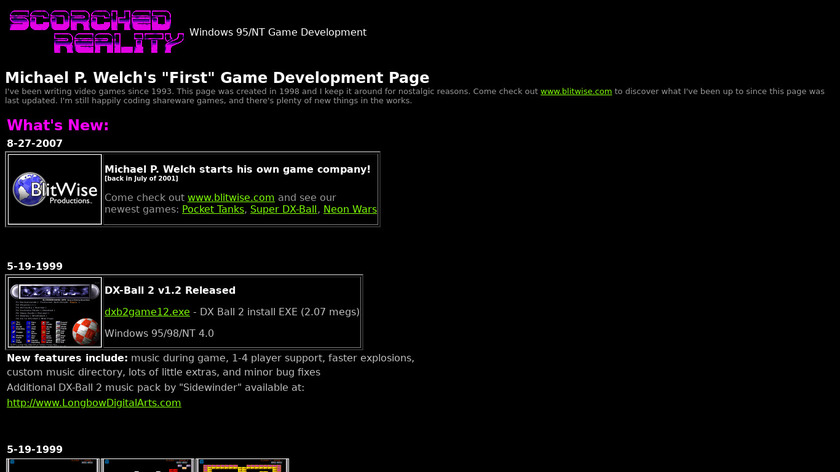Open www.blitwise.com link in intro paragraph
The image size is (840, 472).
click(x=576, y=92)
